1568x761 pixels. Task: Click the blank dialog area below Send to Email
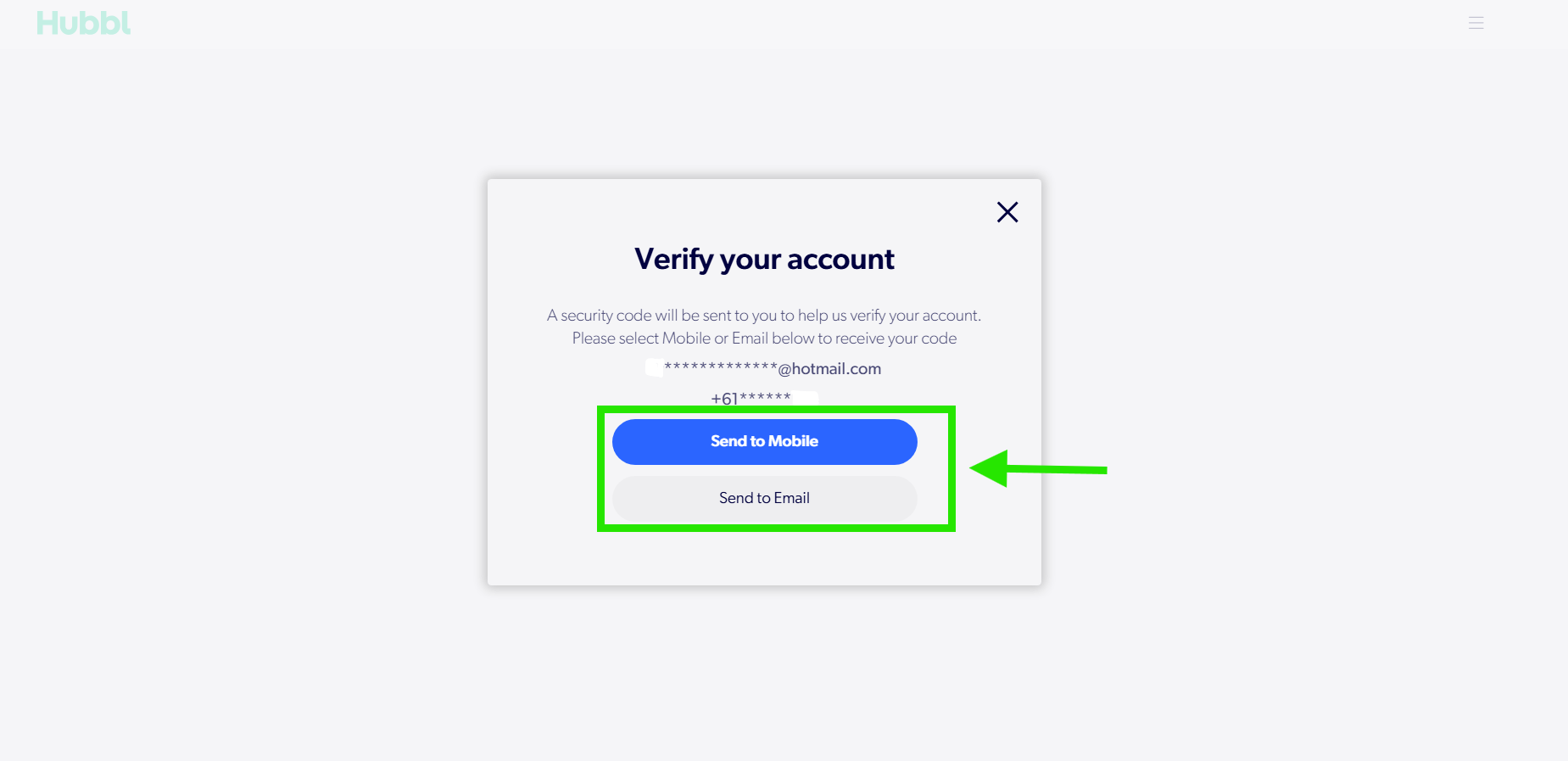click(764, 558)
